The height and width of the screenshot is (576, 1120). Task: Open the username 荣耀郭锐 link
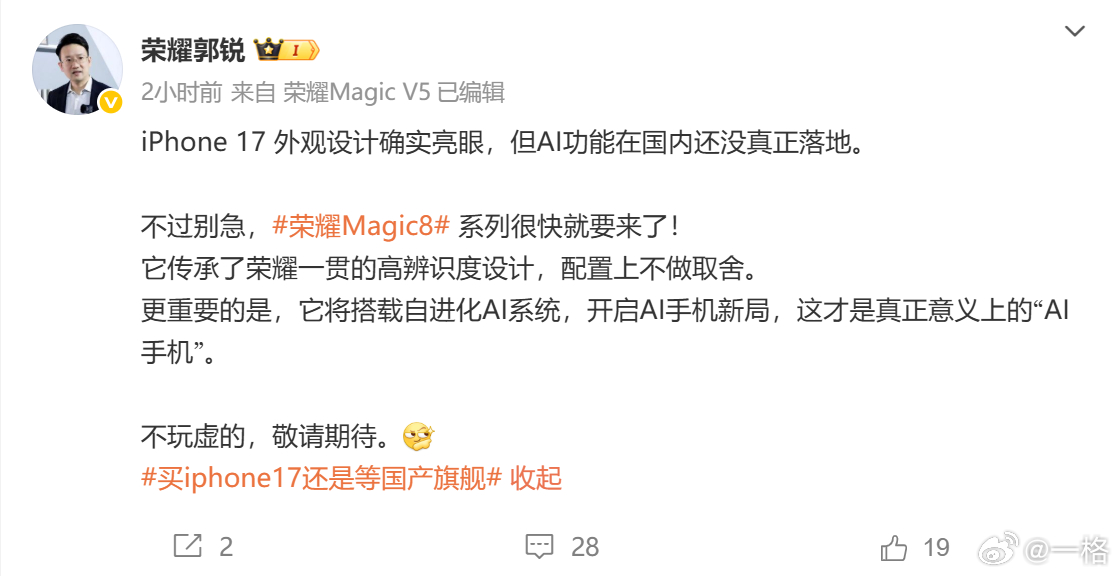192,50
